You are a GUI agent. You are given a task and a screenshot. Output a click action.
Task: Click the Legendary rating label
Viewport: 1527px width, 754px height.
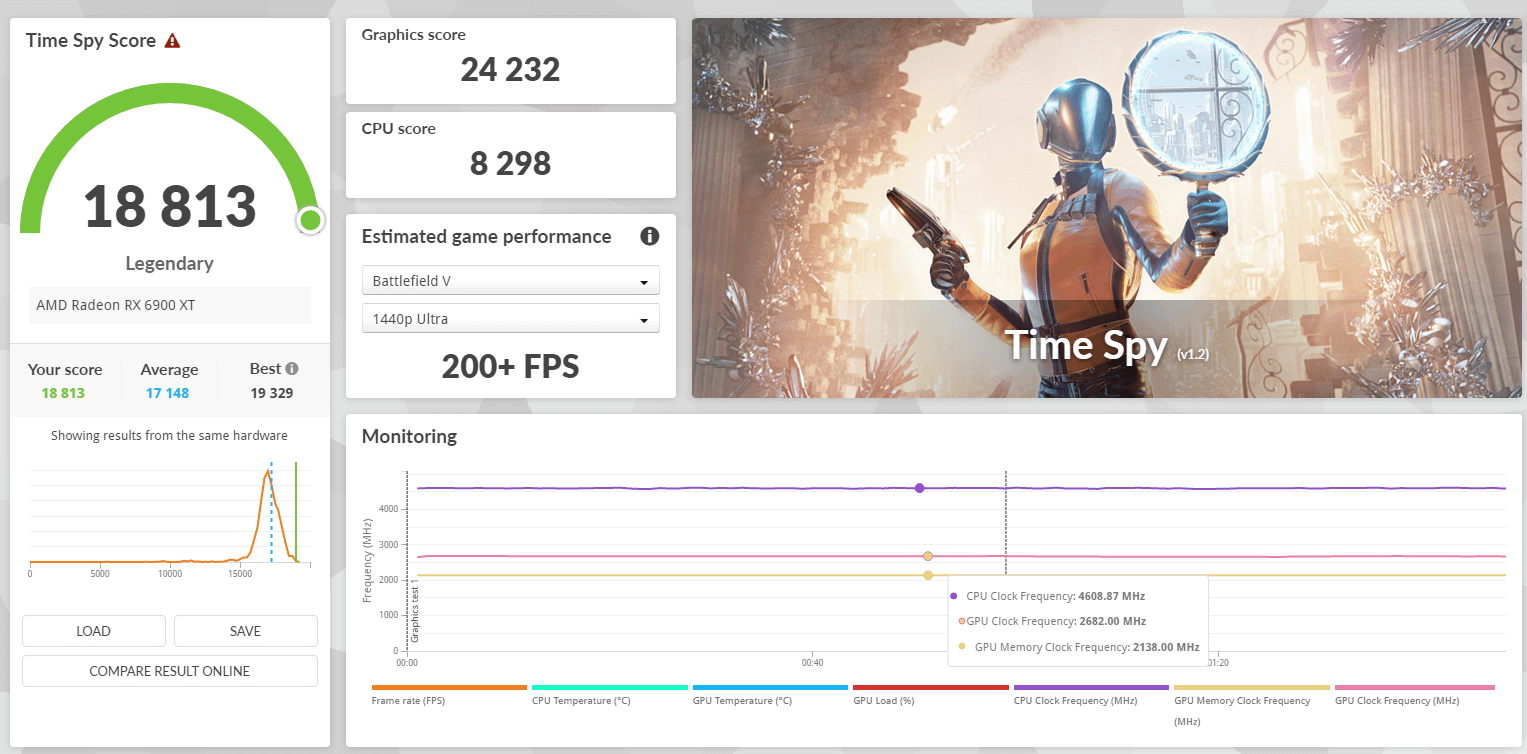170,264
